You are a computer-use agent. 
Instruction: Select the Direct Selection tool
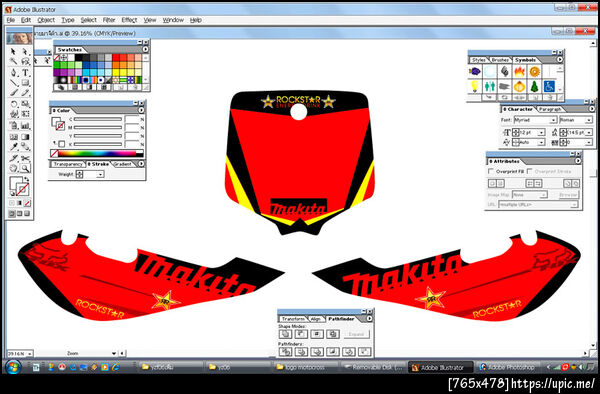coord(25,51)
